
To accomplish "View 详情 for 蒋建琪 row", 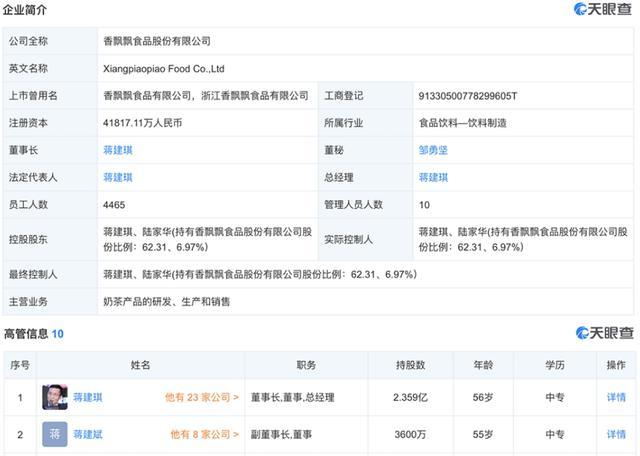I will point(616,397).
